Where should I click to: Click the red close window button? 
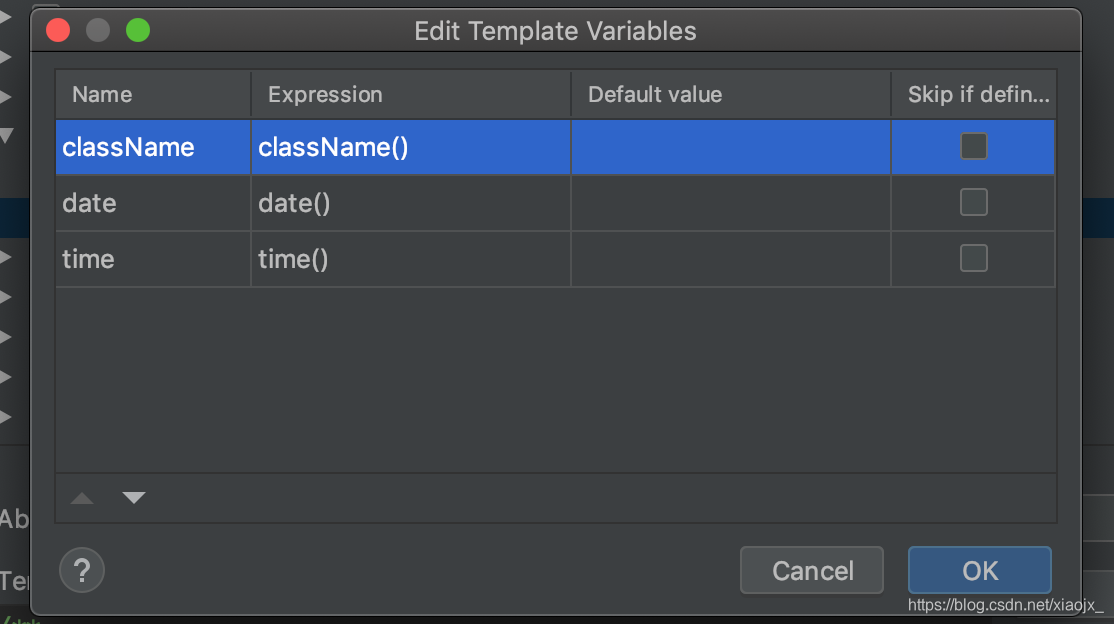pyautogui.click(x=58, y=31)
